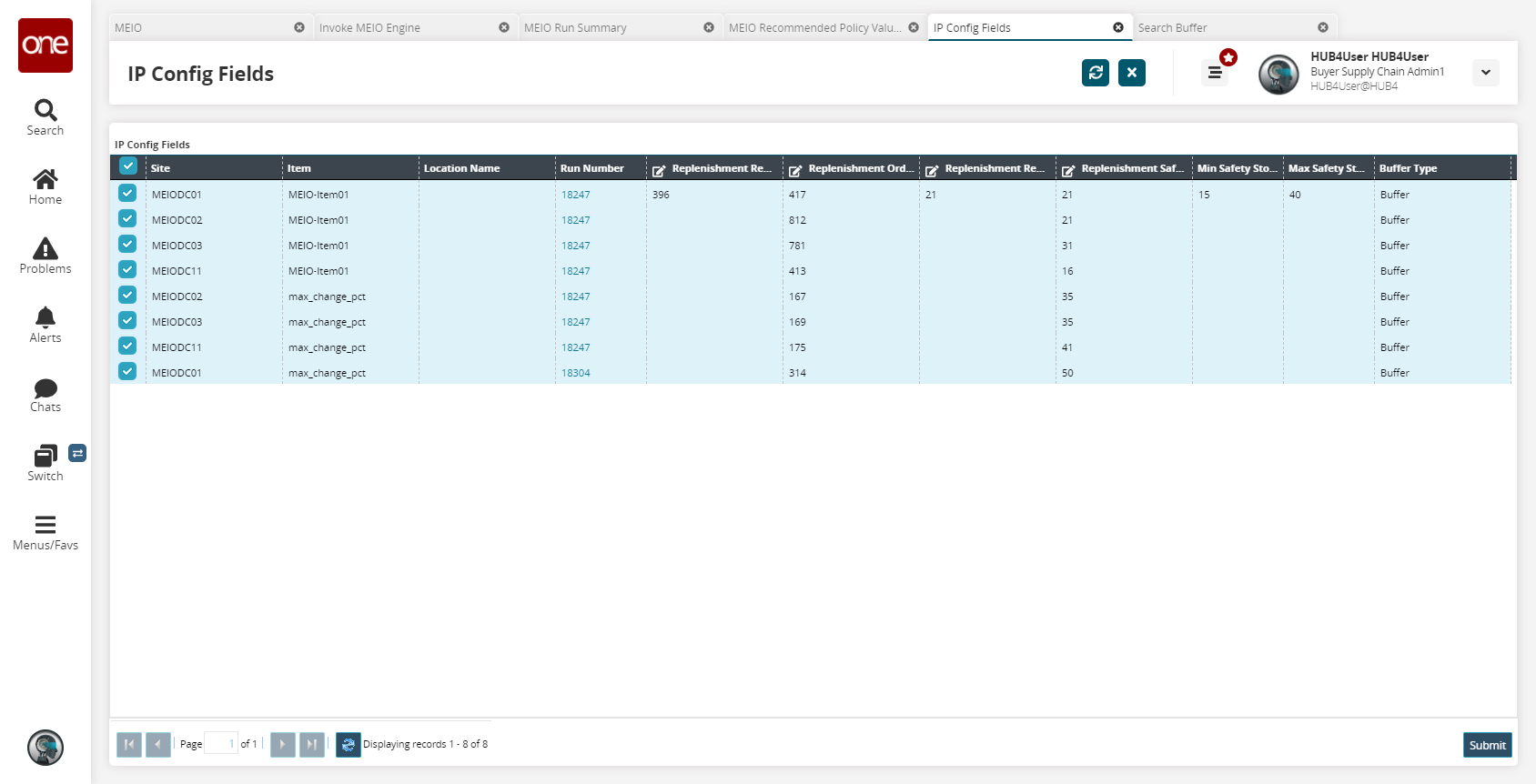
Task: Switch to MEIO Run Summary tab
Action: [x=575, y=28]
